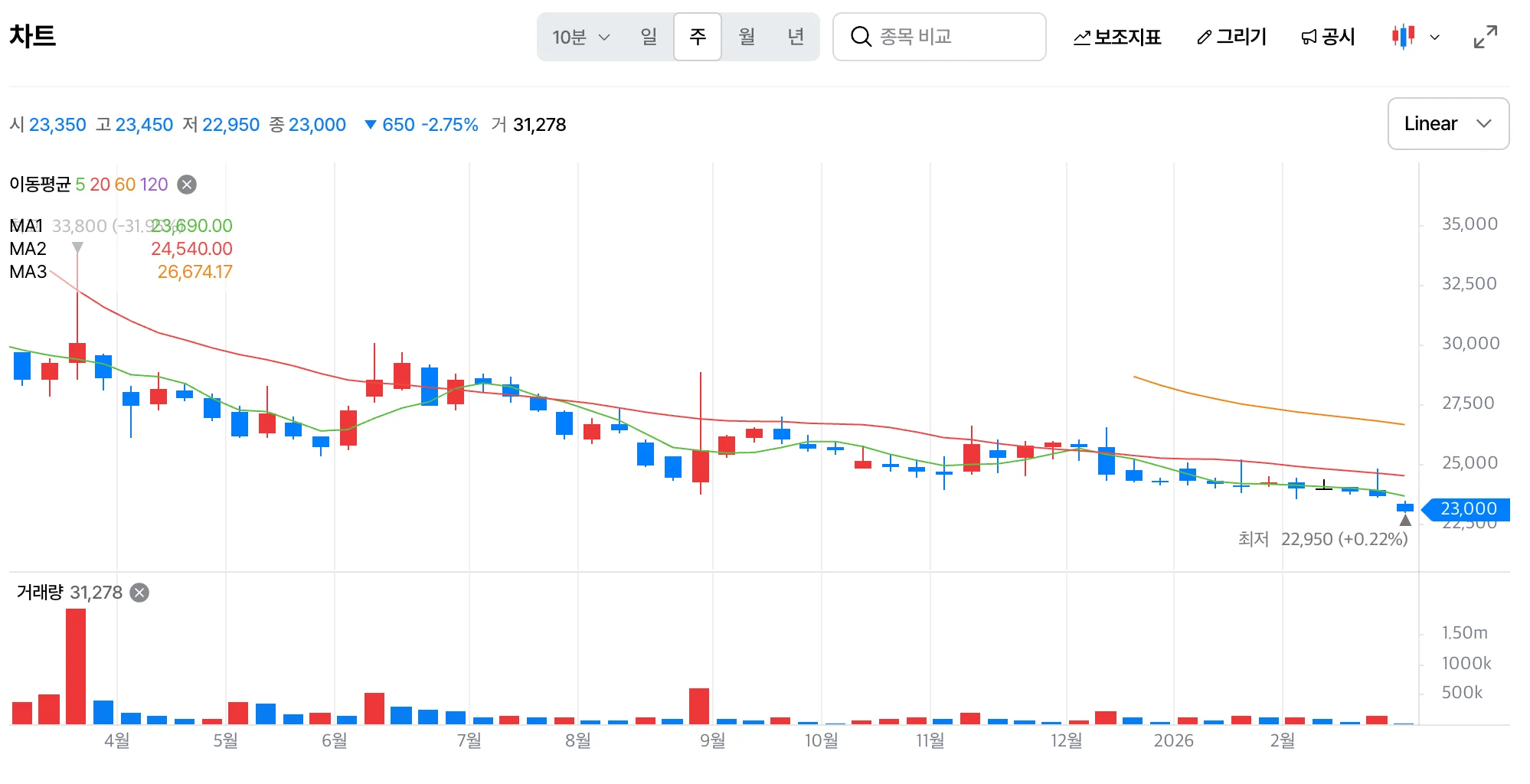This screenshot has height=784, width=1530.
Task: Click the 9월 axis label
Action: tap(713, 740)
